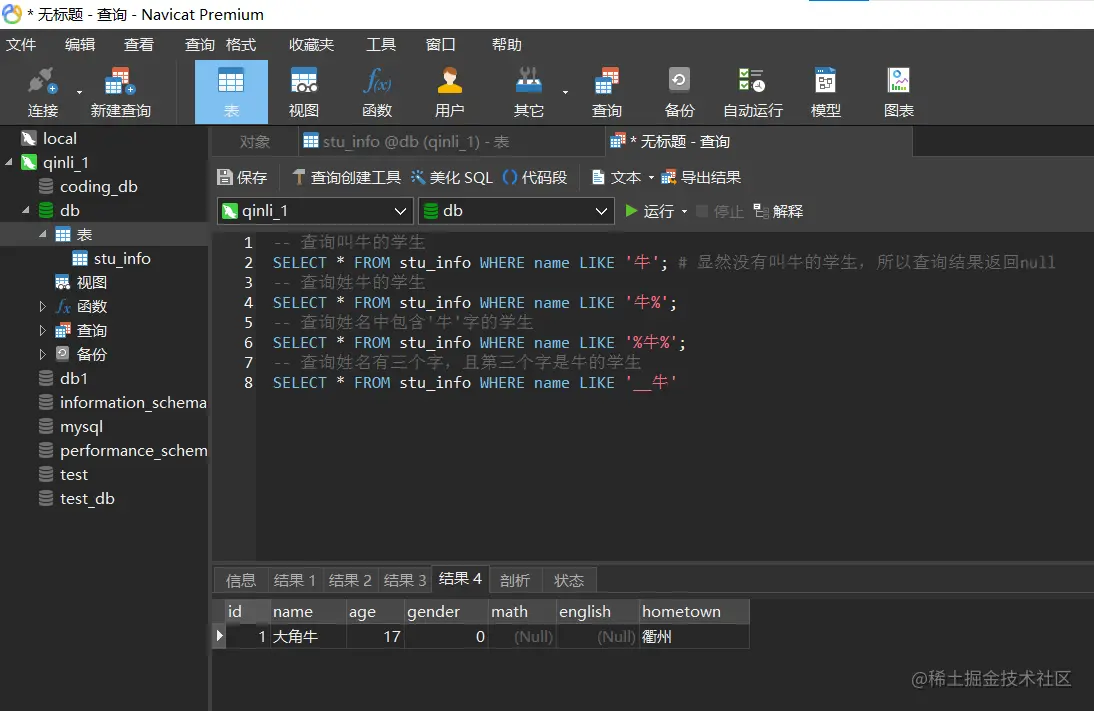1094x711 pixels.
Task: Open the User (用户) toolbar icon
Action: coord(449,92)
